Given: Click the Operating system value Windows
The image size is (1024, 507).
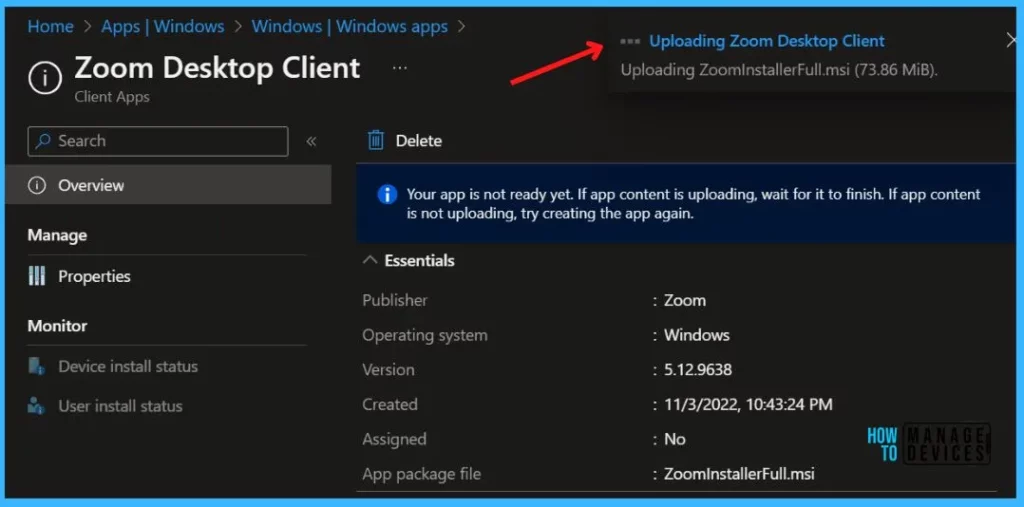Looking at the screenshot, I should point(697,335).
